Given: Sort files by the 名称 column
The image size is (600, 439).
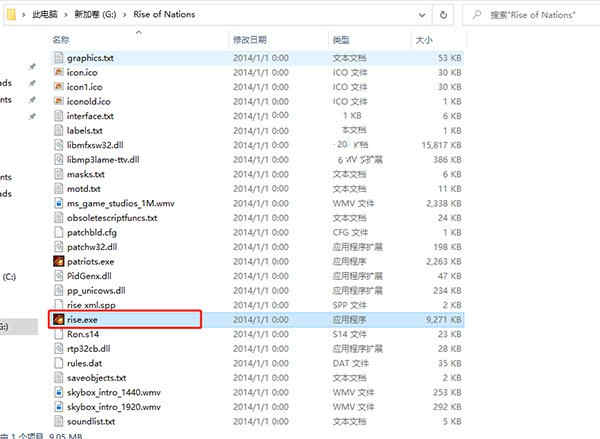Looking at the screenshot, I should (61, 39).
